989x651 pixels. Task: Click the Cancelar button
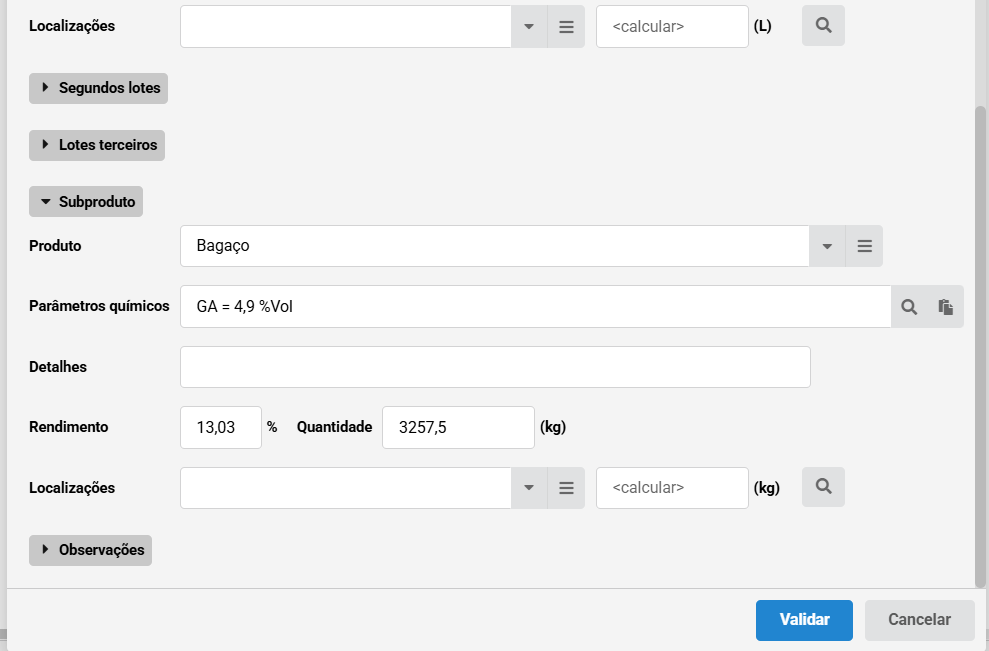click(x=920, y=620)
